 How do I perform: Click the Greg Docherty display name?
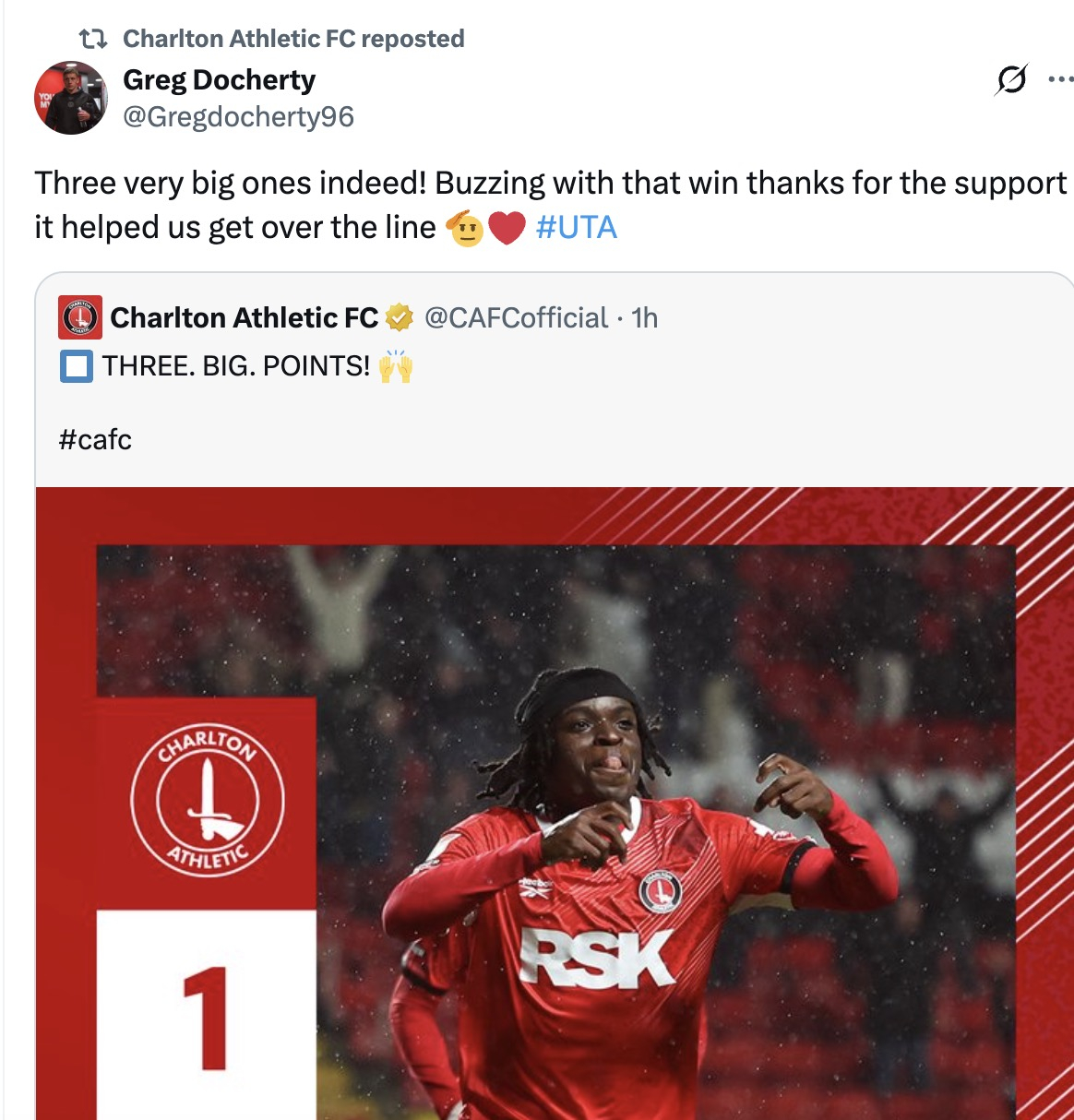point(220,80)
